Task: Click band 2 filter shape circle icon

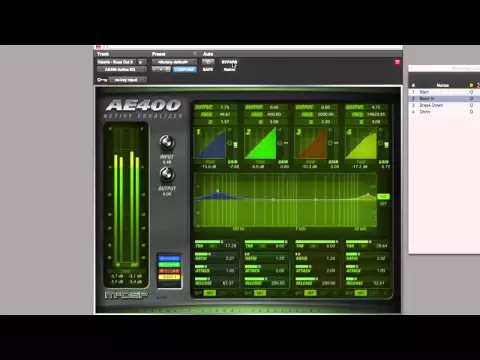Action: click(280, 143)
